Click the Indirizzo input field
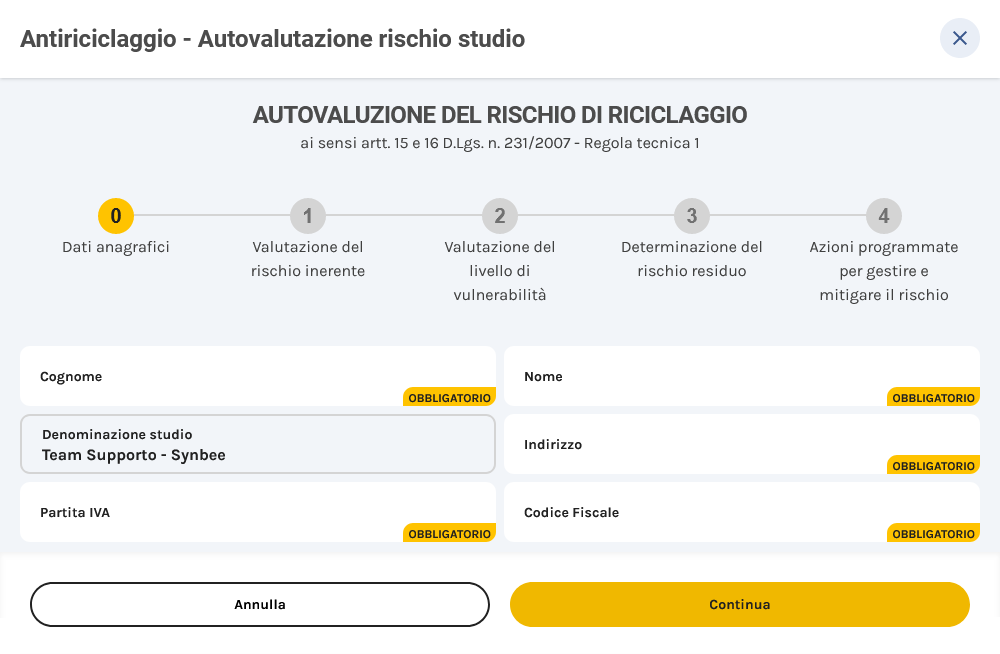1000x654 pixels. point(742,444)
